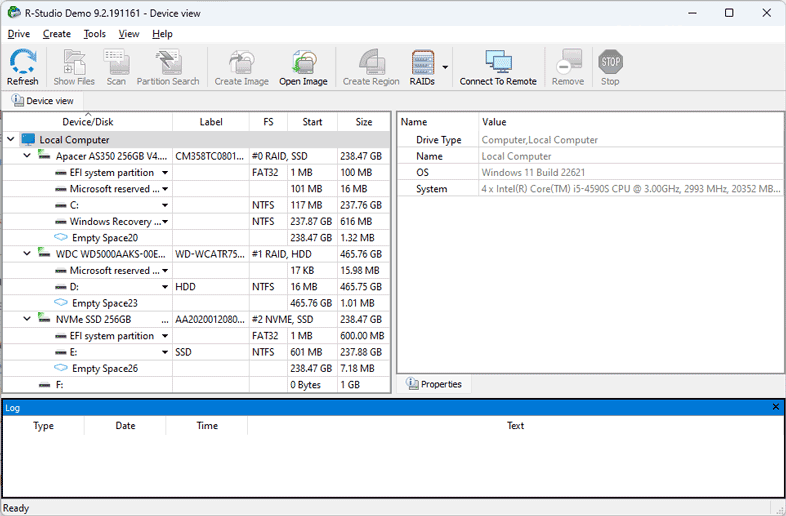This screenshot has width=786, height=516.
Task: Open dropdown beside Apacer's EFI system partition
Action: coord(165,173)
